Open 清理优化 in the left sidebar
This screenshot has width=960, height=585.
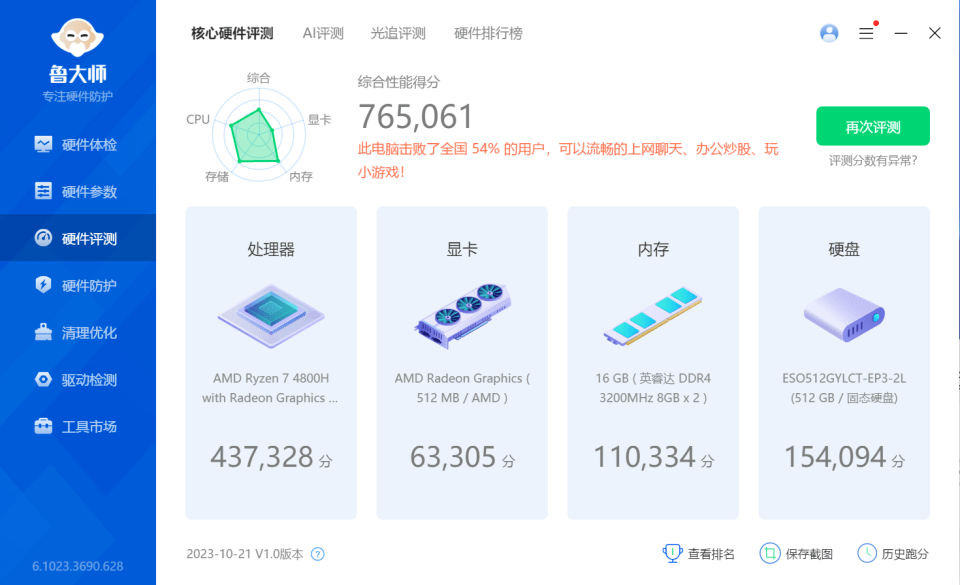[77, 332]
